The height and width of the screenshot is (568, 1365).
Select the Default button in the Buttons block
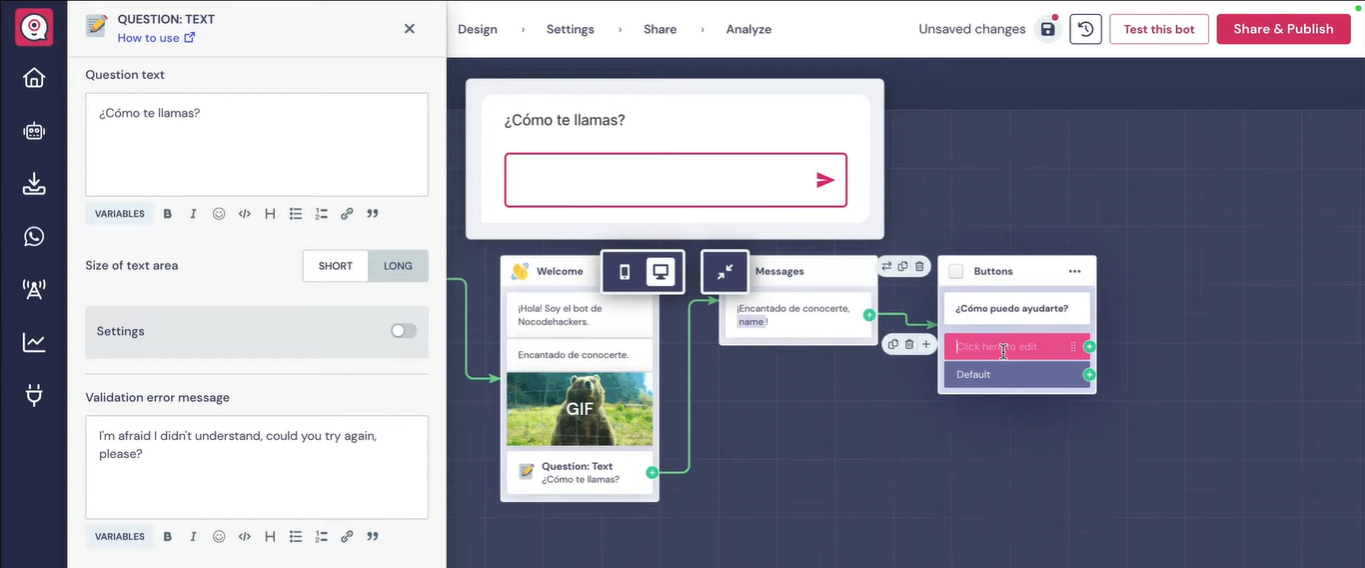[x=1016, y=375]
